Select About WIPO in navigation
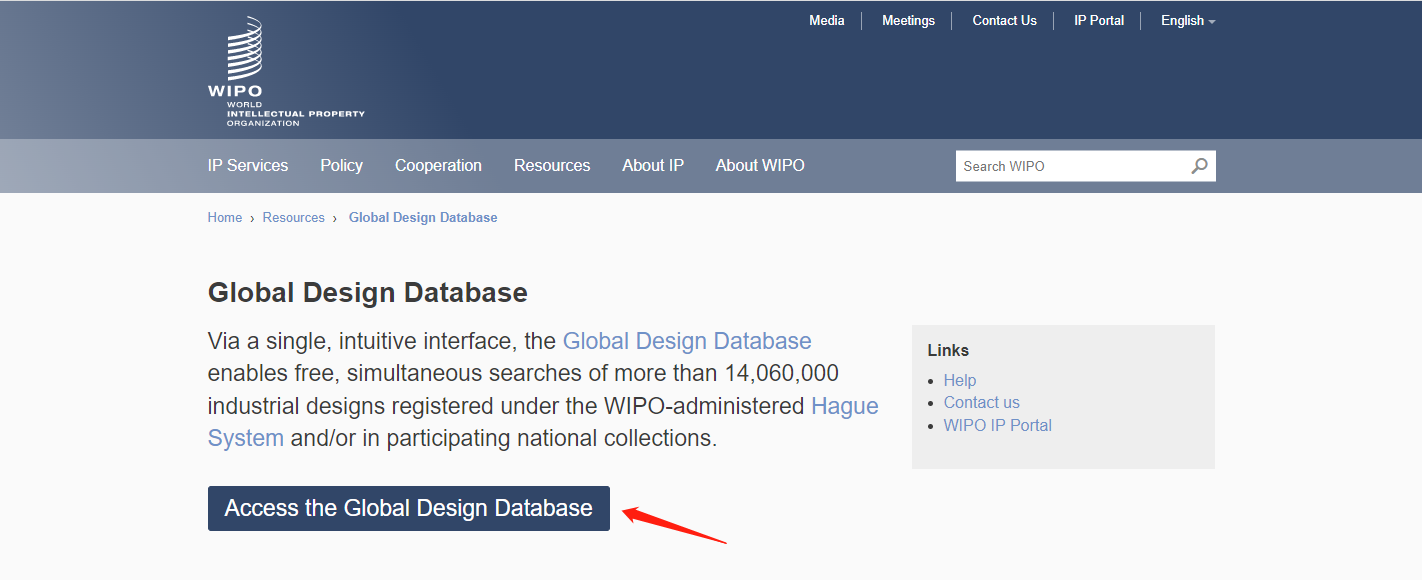This screenshot has width=1422, height=580. [760, 166]
